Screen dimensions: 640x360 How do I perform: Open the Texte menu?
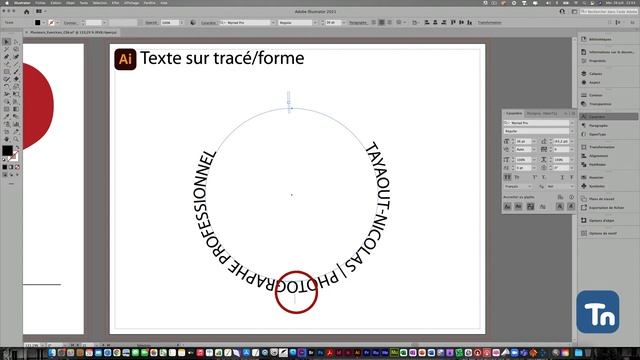(x=84, y=3)
